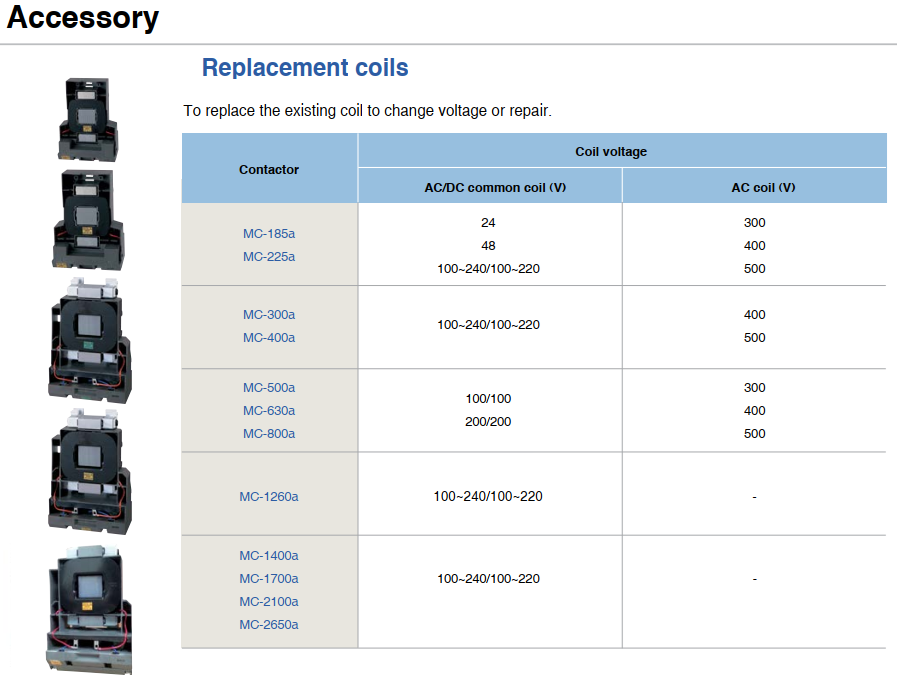Click the coil image beside MC-300a row
This screenshot has width=897, height=687.
(90, 341)
